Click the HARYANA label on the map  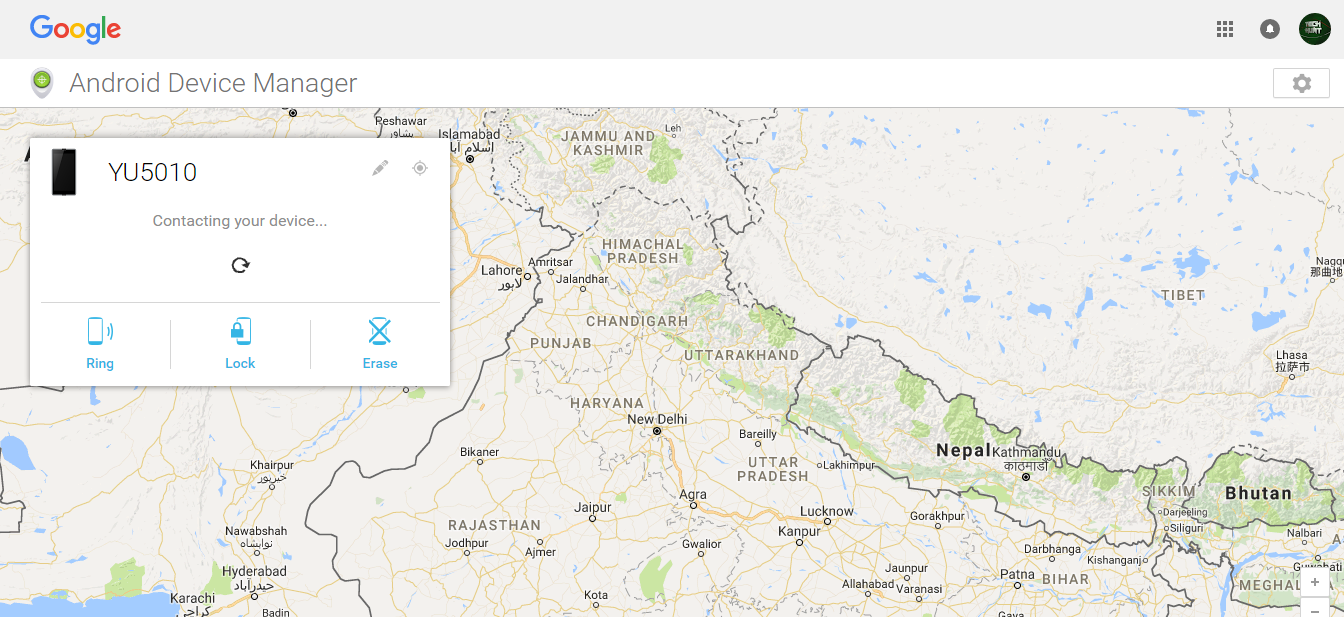pos(607,403)
